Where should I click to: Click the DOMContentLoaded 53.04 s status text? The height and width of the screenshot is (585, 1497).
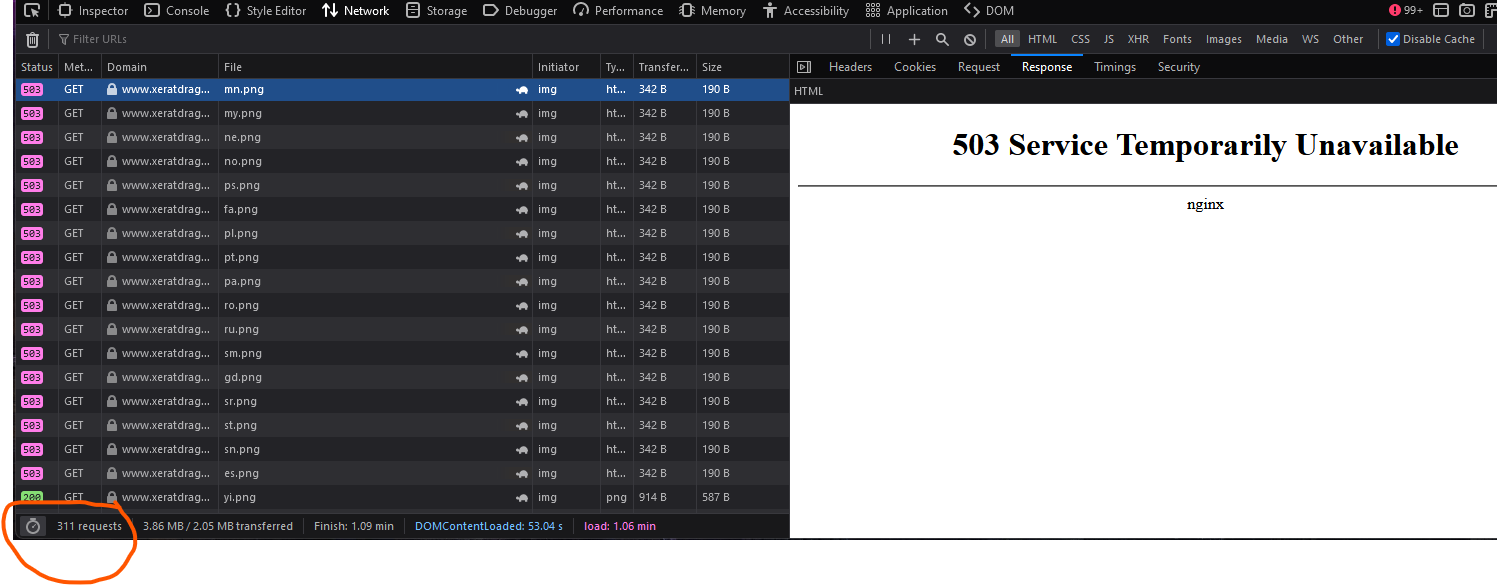pos(489,526)
